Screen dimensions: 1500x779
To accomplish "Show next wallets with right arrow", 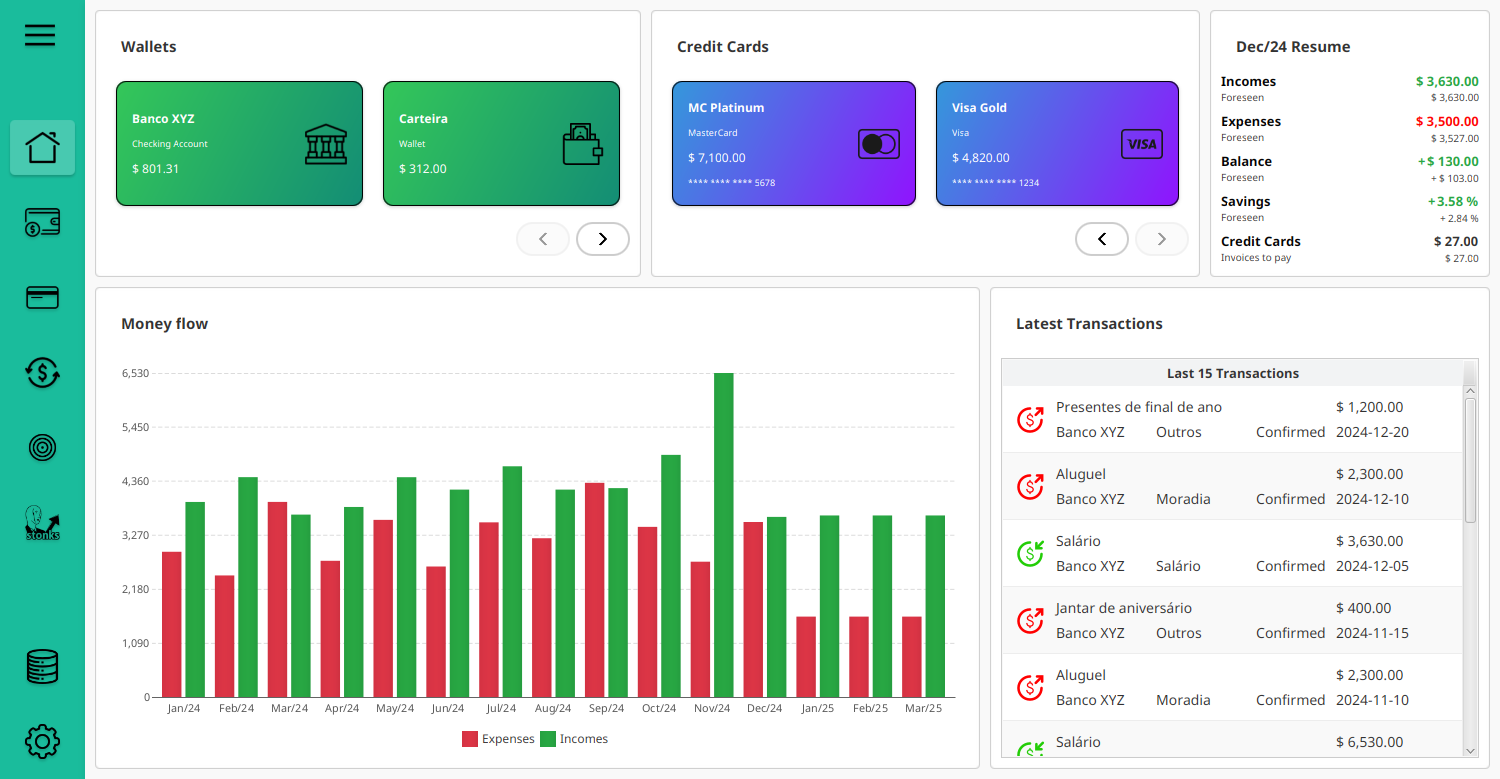I will click(603, 239).
